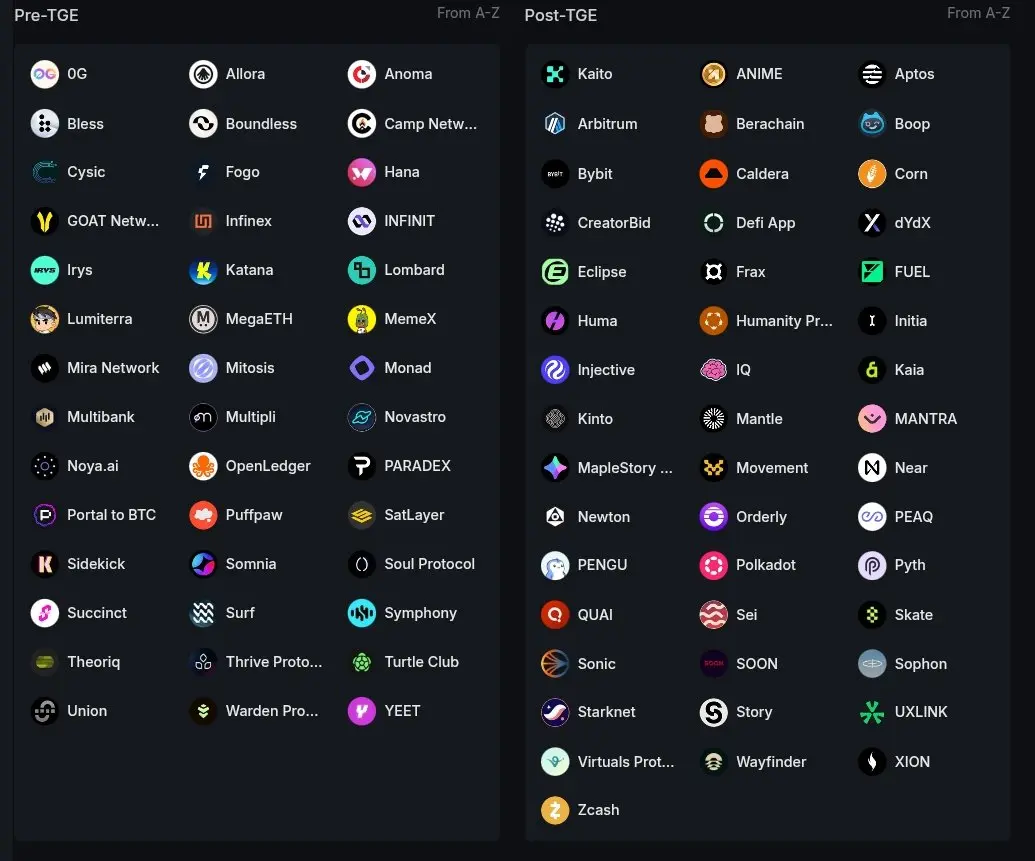Change Post-TGE sorting via From A-Z
The height and width of the screenshot is (861, 1035).
tap(978, 13)
